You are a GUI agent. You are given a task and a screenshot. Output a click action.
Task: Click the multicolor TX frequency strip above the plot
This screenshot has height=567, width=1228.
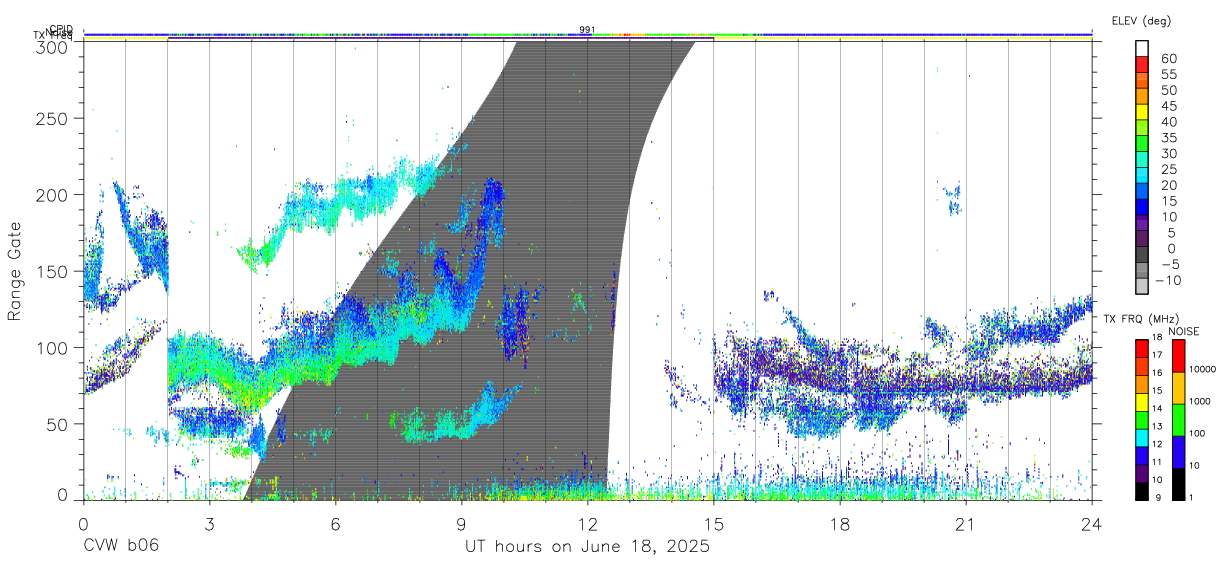[587, 34]
